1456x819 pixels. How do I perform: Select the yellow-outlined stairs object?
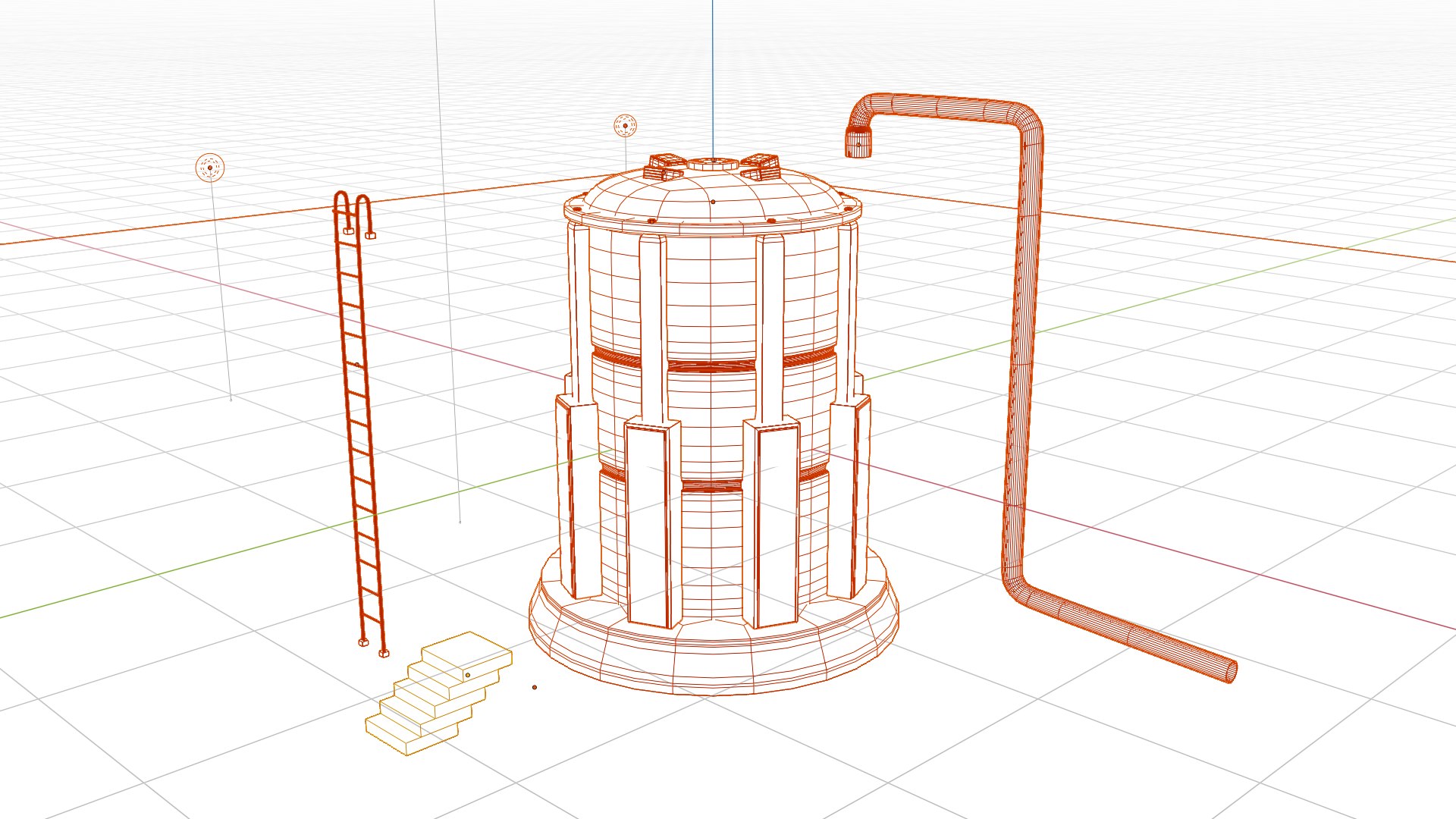point(438,694)
